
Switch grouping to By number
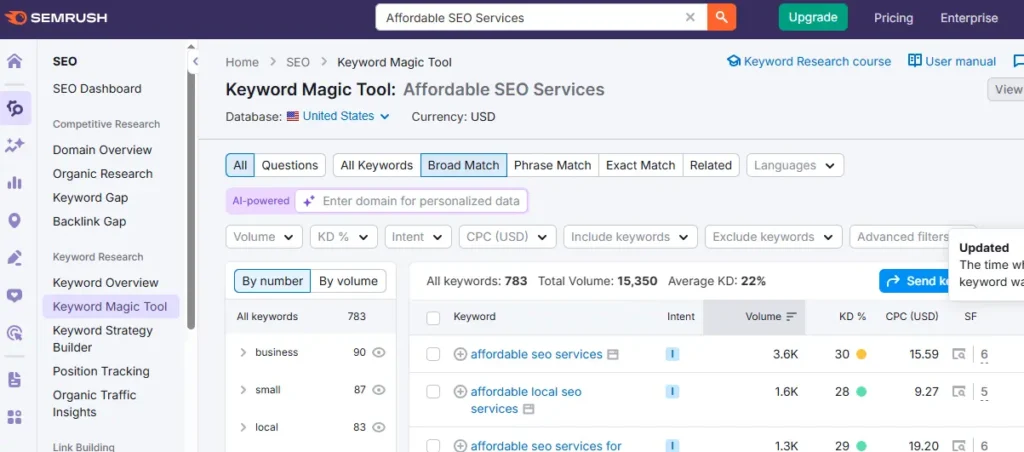(x=272, y=282)
